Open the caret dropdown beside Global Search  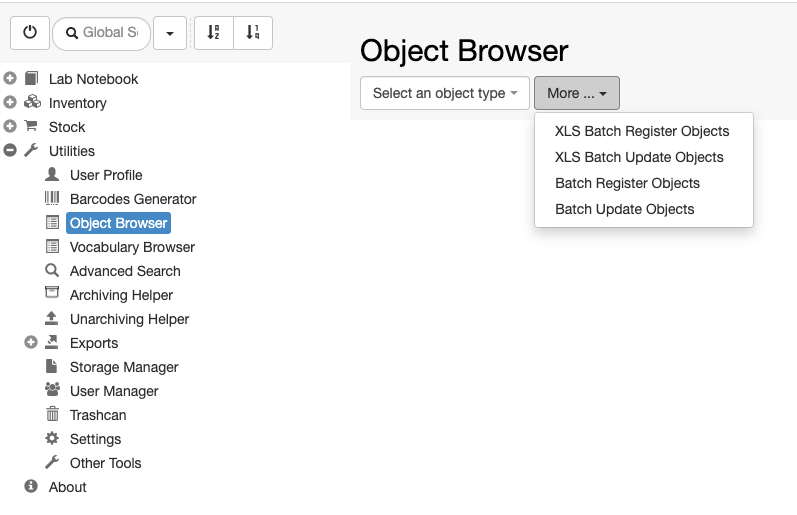pyautogui.click(x=170, y=33)
